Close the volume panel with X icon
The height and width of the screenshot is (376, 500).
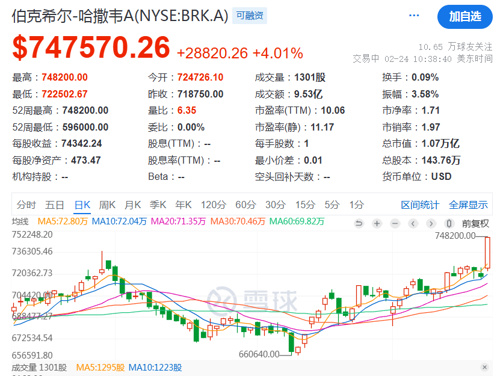point(485,367)
